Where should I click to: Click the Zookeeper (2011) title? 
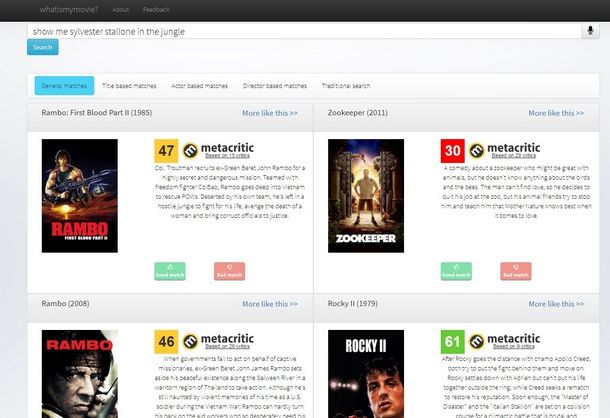358,113
